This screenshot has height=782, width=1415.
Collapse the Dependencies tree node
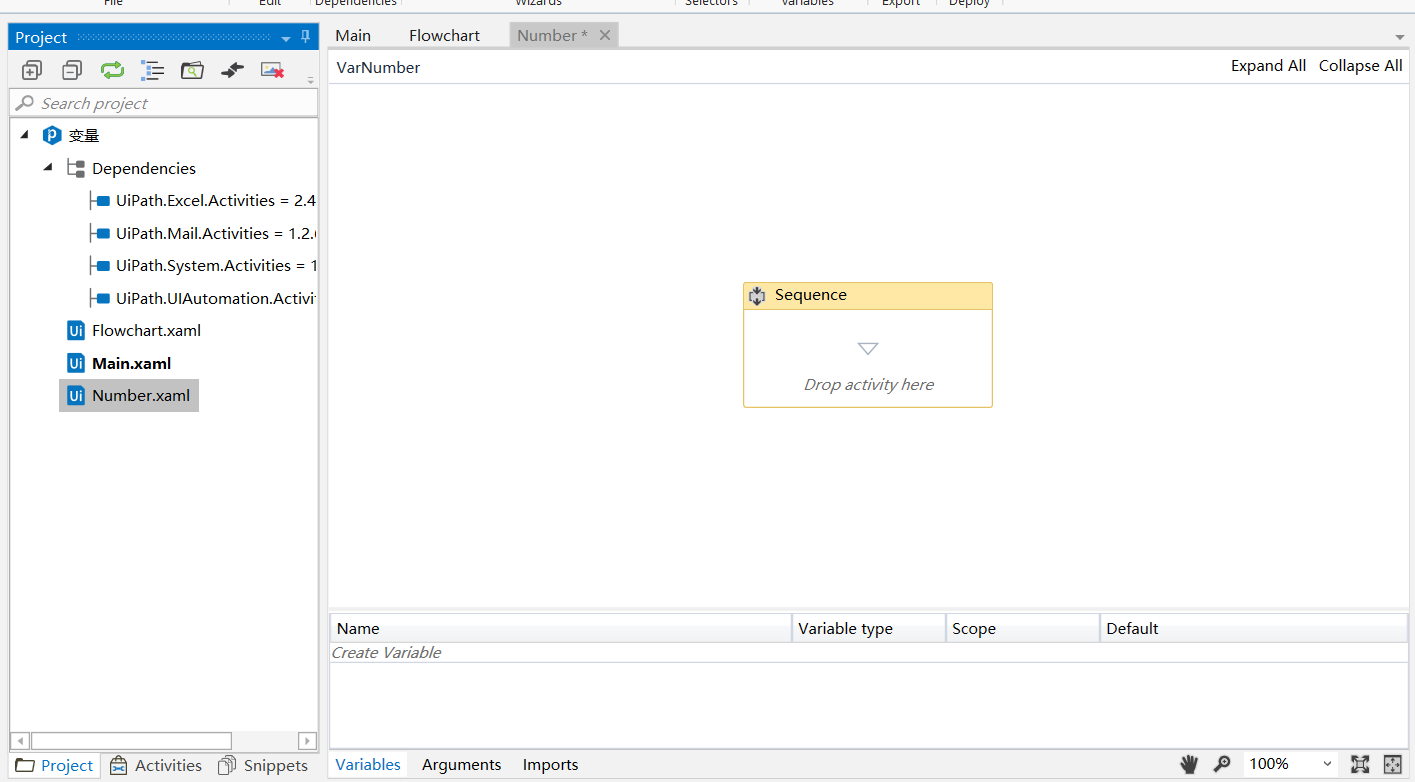click(x=48, y=168)
